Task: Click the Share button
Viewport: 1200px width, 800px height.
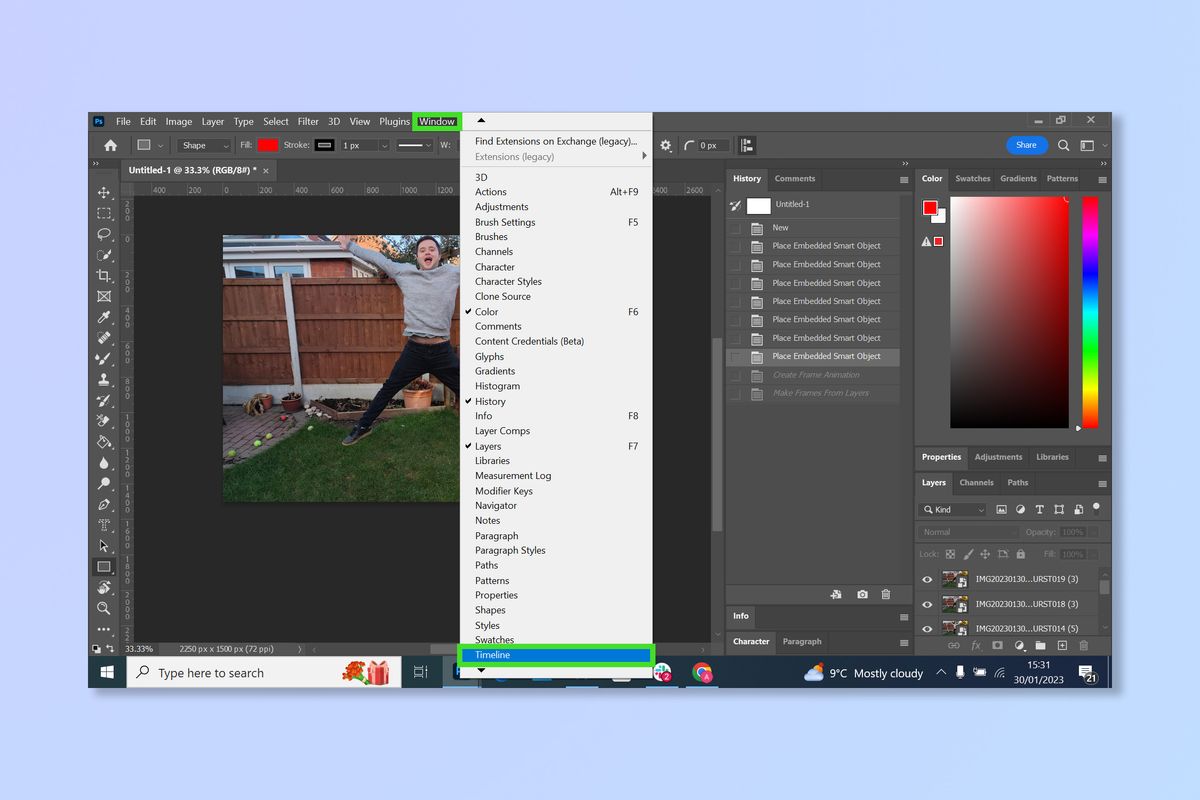Action: [x=1026, y=145]
